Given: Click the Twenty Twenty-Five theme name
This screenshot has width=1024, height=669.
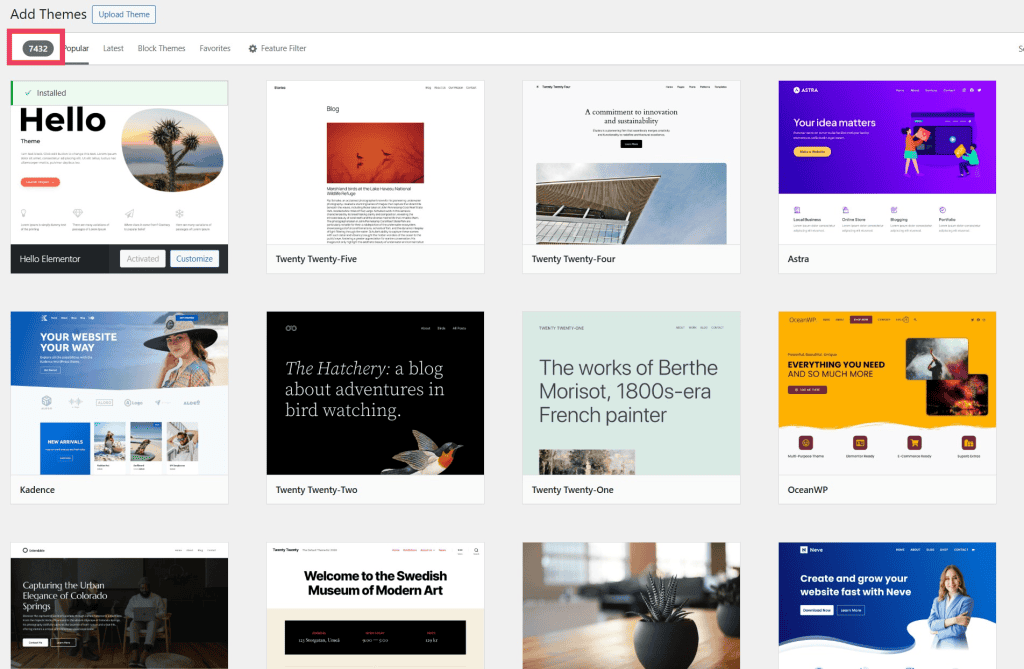Looking at the screenshot, I should point(316,259).
